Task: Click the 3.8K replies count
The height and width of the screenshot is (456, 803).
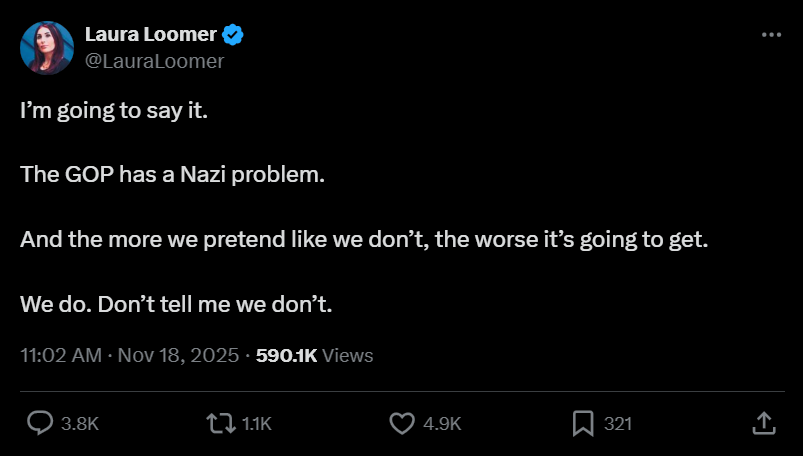Action: click(x=80, y=424)
